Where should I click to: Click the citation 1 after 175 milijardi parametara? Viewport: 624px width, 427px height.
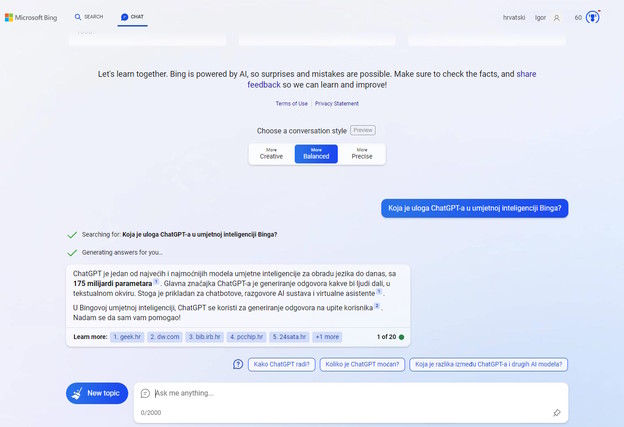pos(156,282)
